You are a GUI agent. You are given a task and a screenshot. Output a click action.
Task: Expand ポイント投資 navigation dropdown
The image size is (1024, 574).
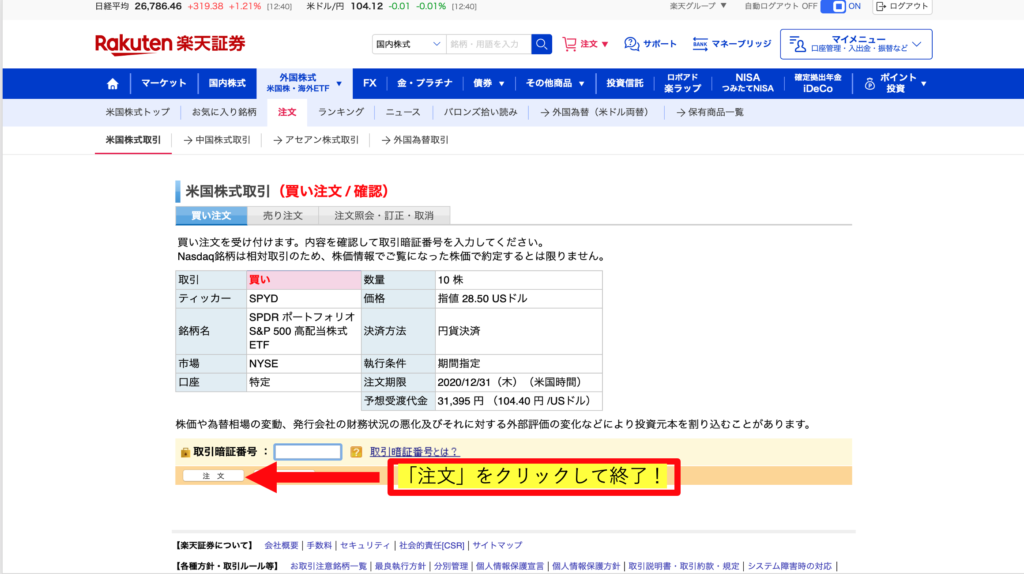click(x=895, y=83)
